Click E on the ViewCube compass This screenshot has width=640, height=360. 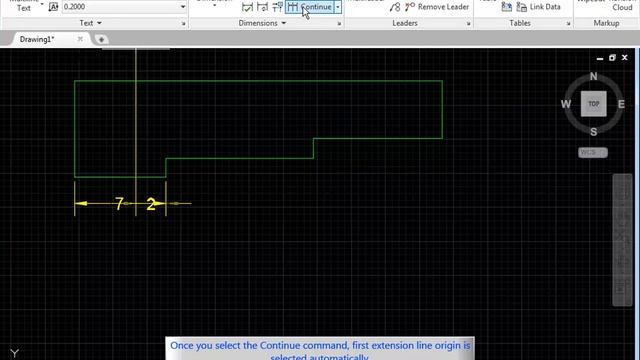621,104
